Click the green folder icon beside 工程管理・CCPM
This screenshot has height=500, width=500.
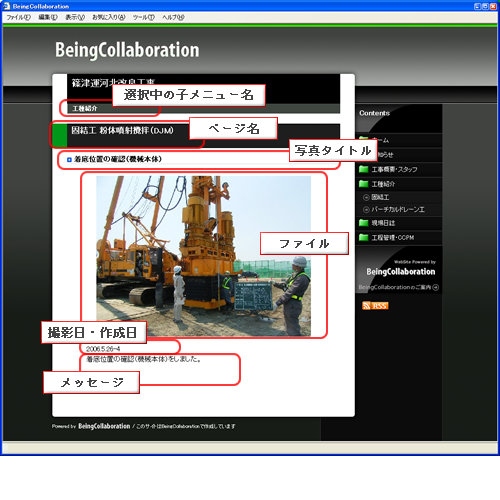(363, 237)
